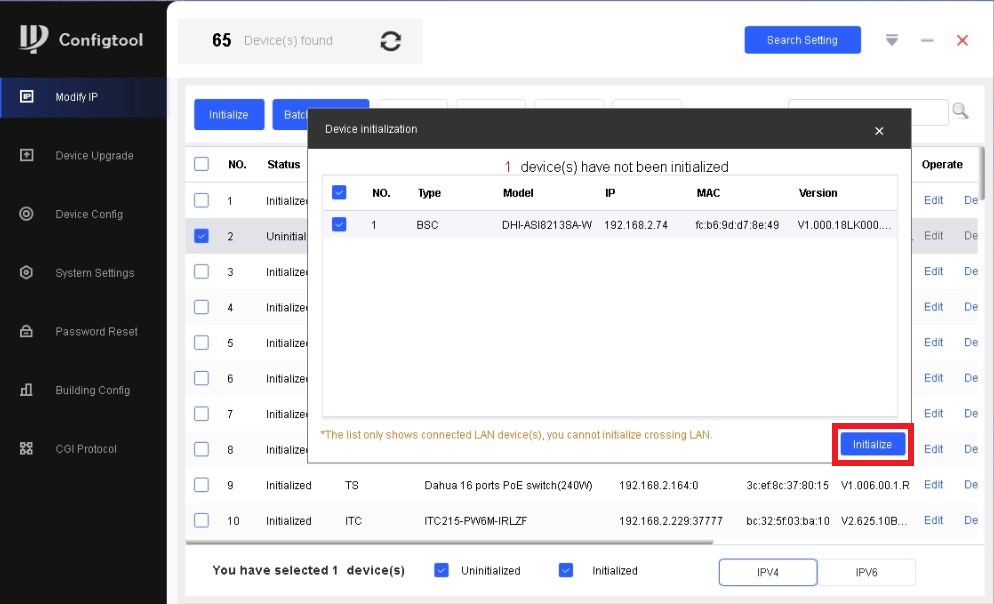Open the Building Config sidebar icon
This screenshot has height=604, width=994.
27,390
